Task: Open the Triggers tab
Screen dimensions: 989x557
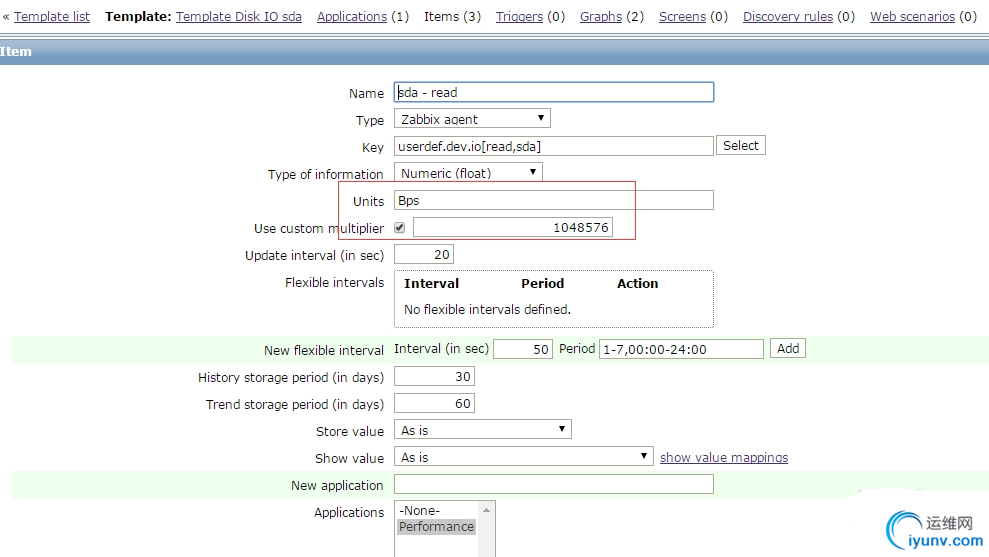Action: [519, 16]
